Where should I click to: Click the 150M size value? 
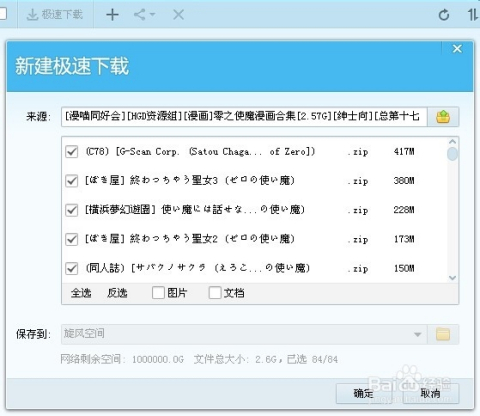(404, 268)
